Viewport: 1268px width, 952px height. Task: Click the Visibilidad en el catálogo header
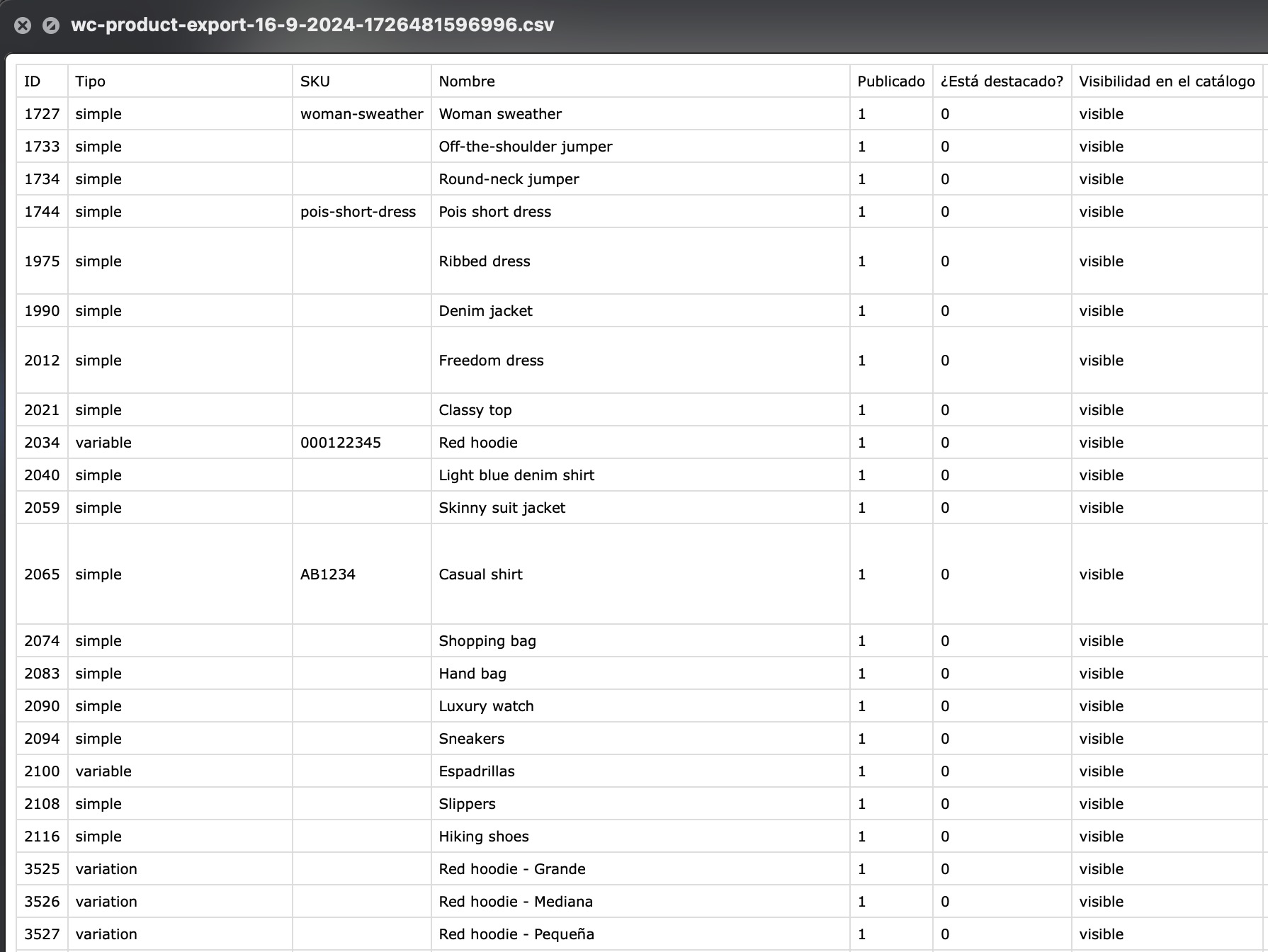(1167, 81)
